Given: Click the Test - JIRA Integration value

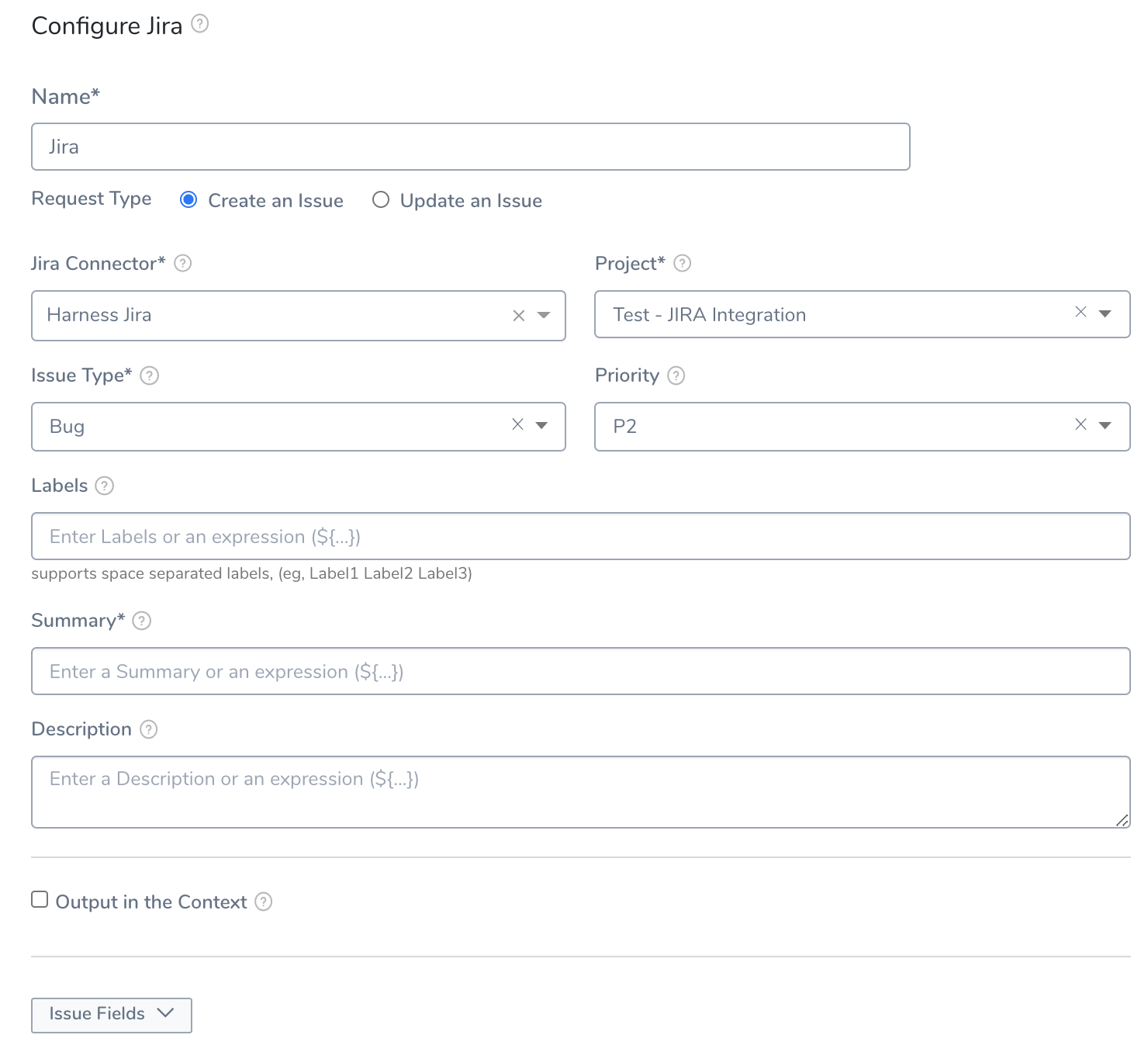Looking at the screenshot, I should (710, 315).
